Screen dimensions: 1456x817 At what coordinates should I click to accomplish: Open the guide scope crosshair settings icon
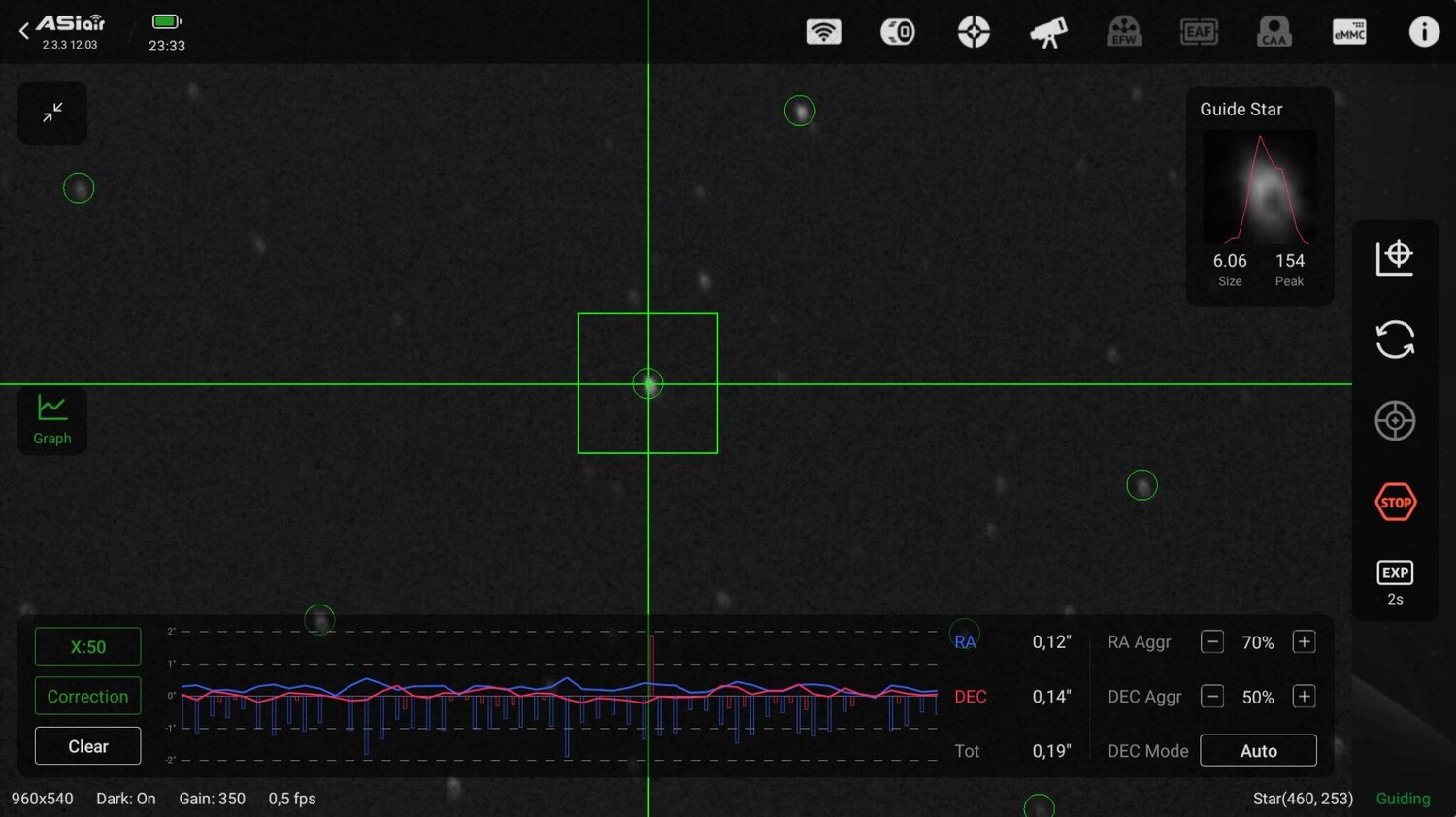[x=974, y=32]
